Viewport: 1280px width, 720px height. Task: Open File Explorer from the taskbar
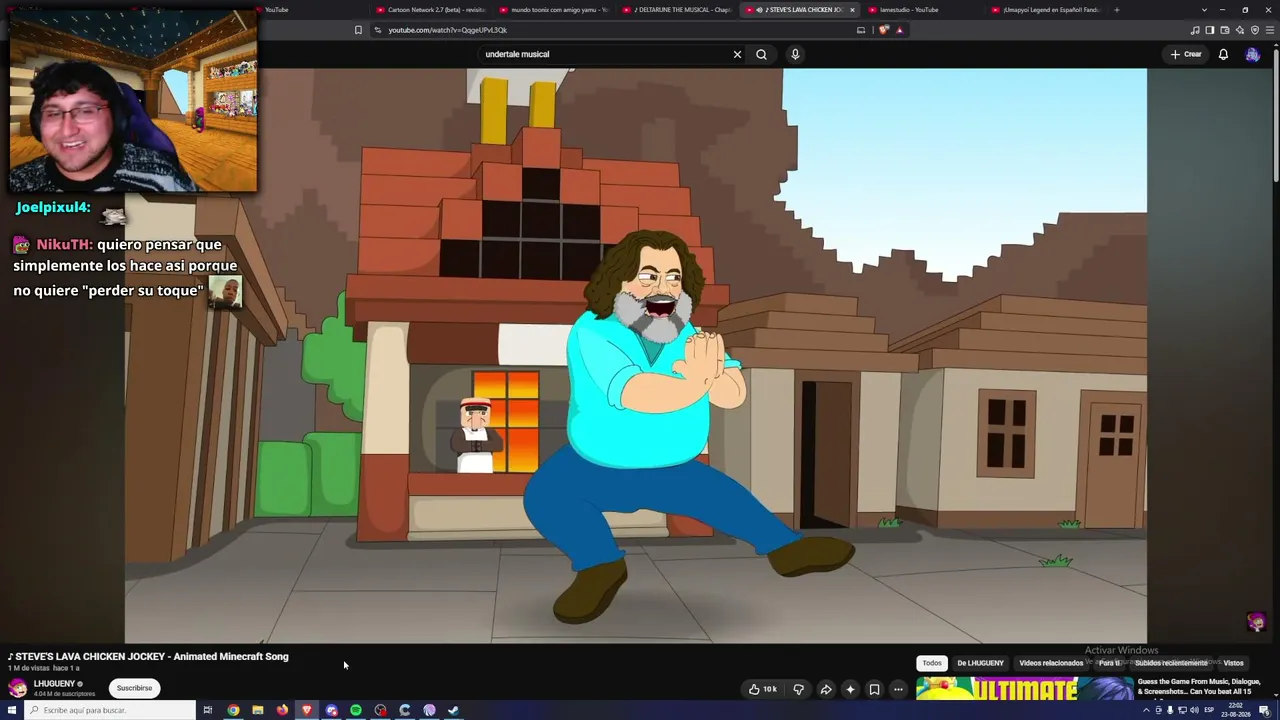(x=258, y=710)
